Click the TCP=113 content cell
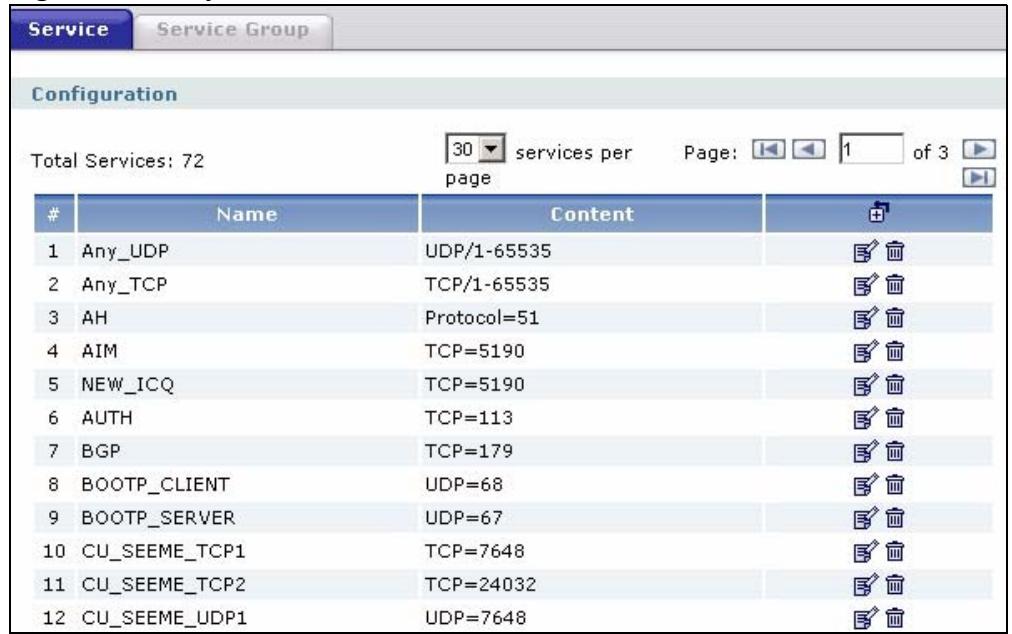This screenshot has height=634, width=1012. click(592, 418)
